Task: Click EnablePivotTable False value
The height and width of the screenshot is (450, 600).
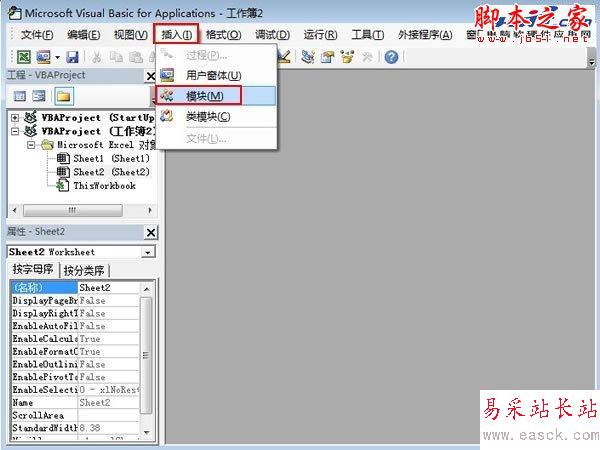Action: coord(109,377)
